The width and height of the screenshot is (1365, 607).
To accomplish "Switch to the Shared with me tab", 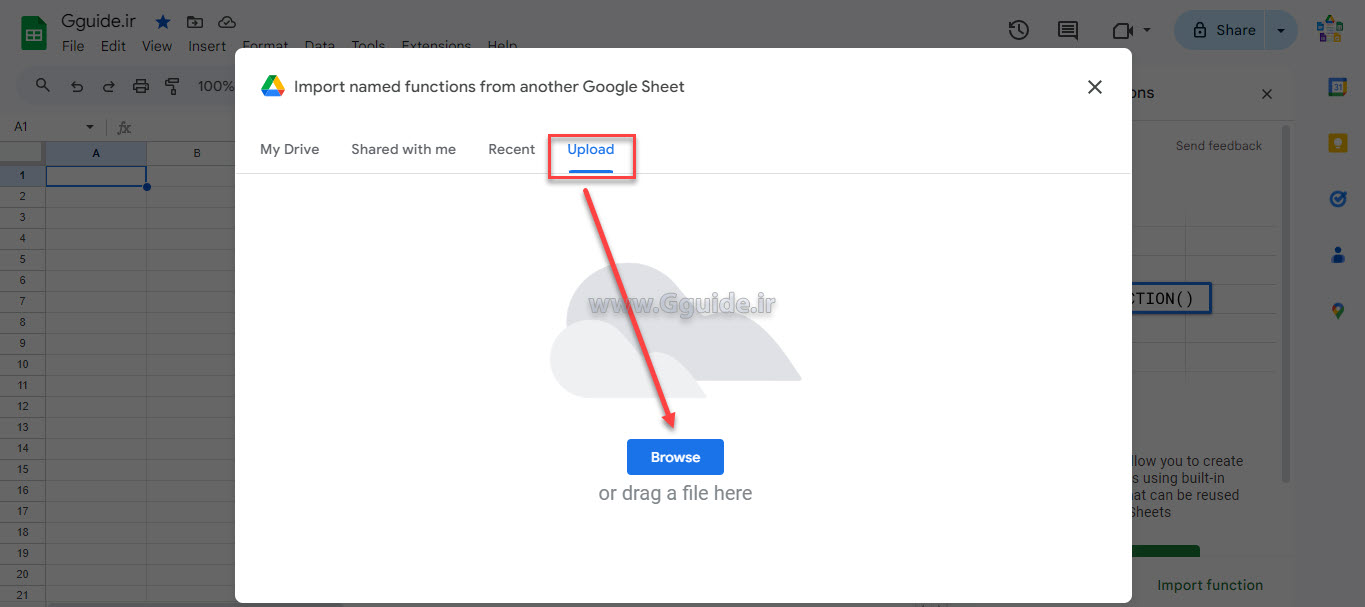I will [x=403, y=149].
